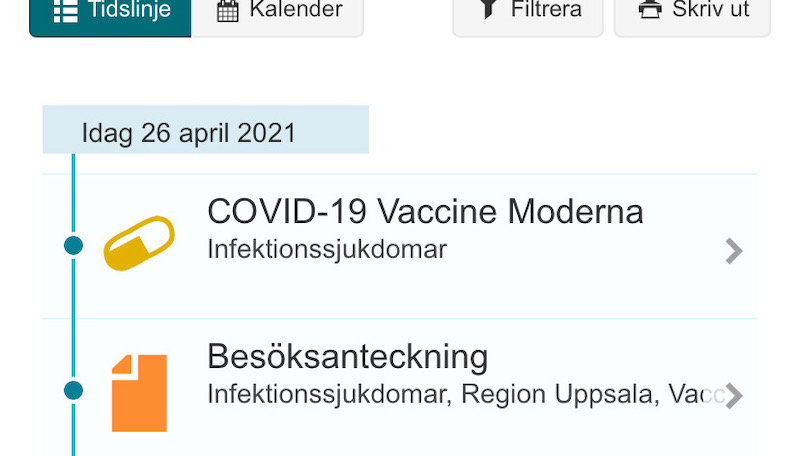Click Infektionssjukdomar subtitle under Moderna vaccine
Viewport: 800px width, 456px height.
pyautogui.click(x=327, y=250)
